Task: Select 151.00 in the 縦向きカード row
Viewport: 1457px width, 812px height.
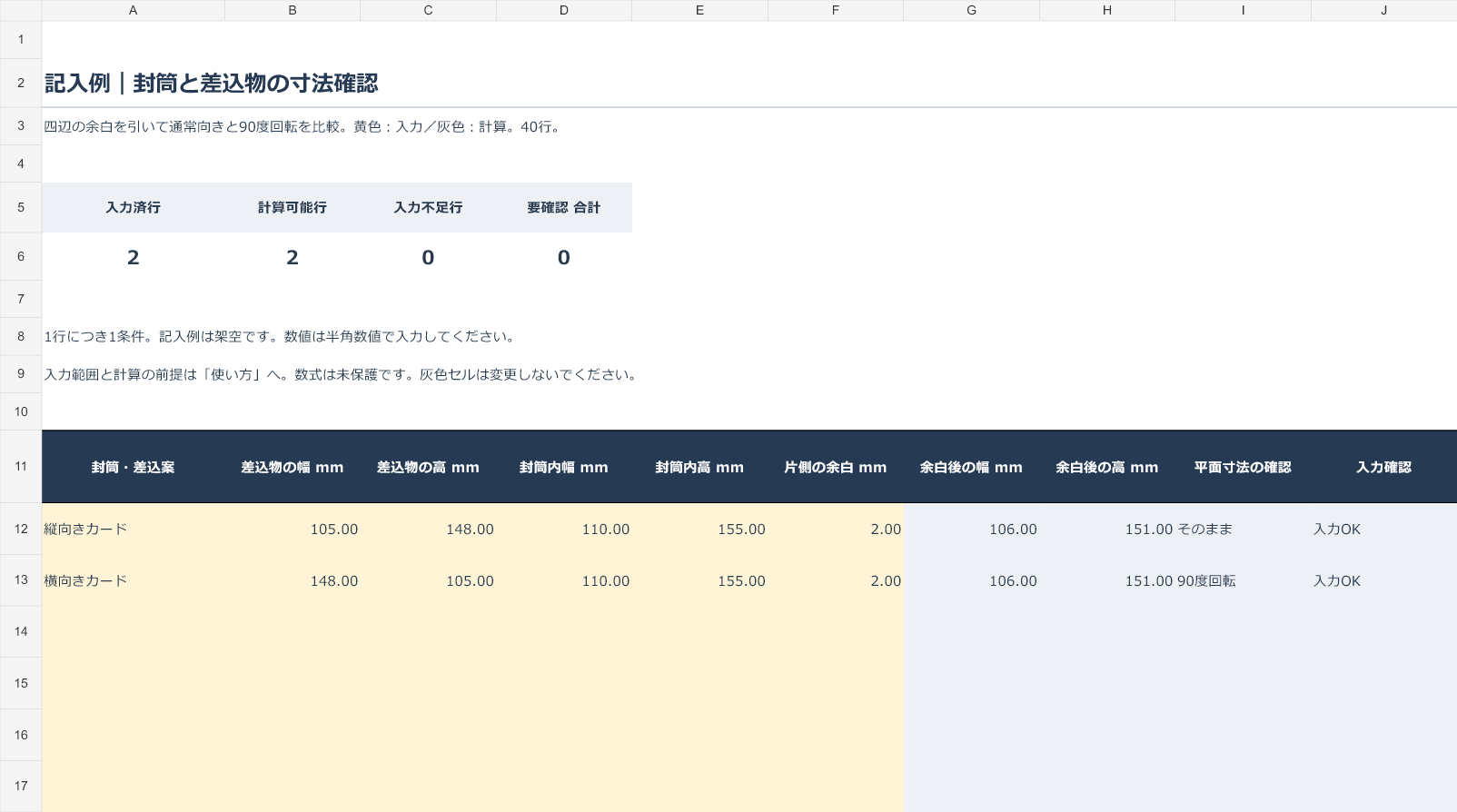Action: (x=1107, y=529)
